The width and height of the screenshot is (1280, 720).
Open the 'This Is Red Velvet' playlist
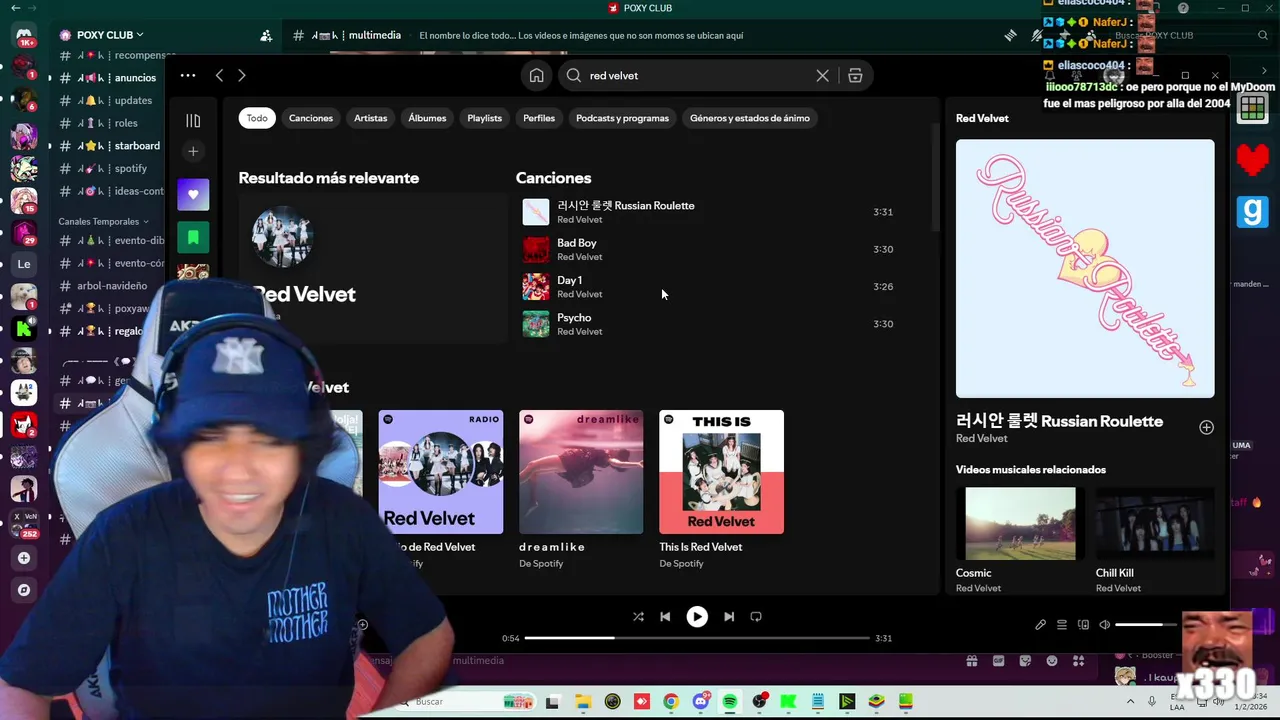click(721, 472)
